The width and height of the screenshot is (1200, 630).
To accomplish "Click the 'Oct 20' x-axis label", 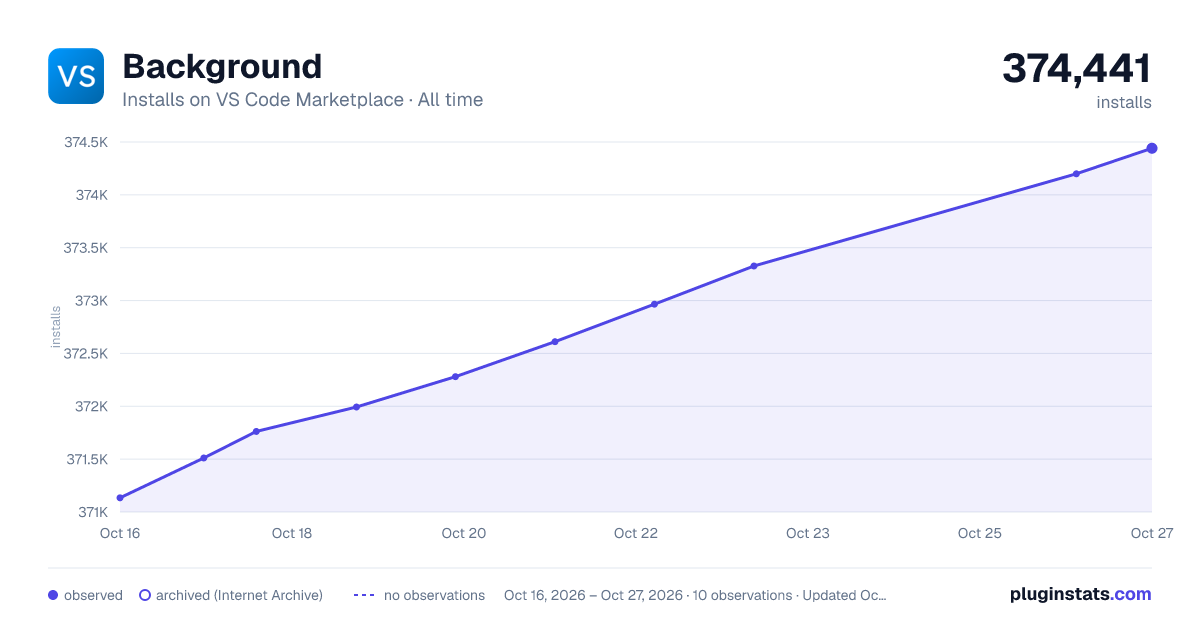I will coord(464,533).
